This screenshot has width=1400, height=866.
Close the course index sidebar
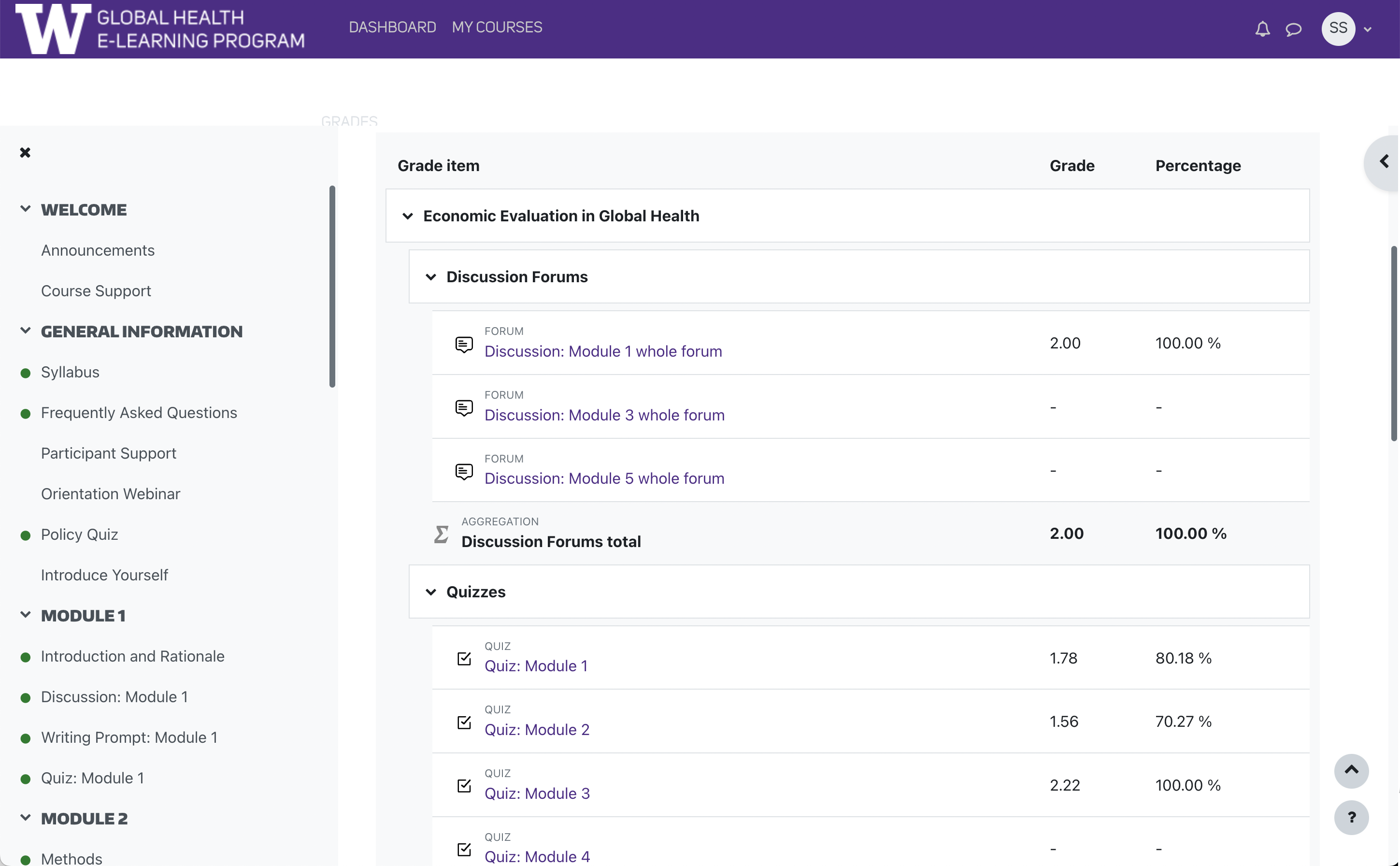pyautogui.click(x=25, y=152)
